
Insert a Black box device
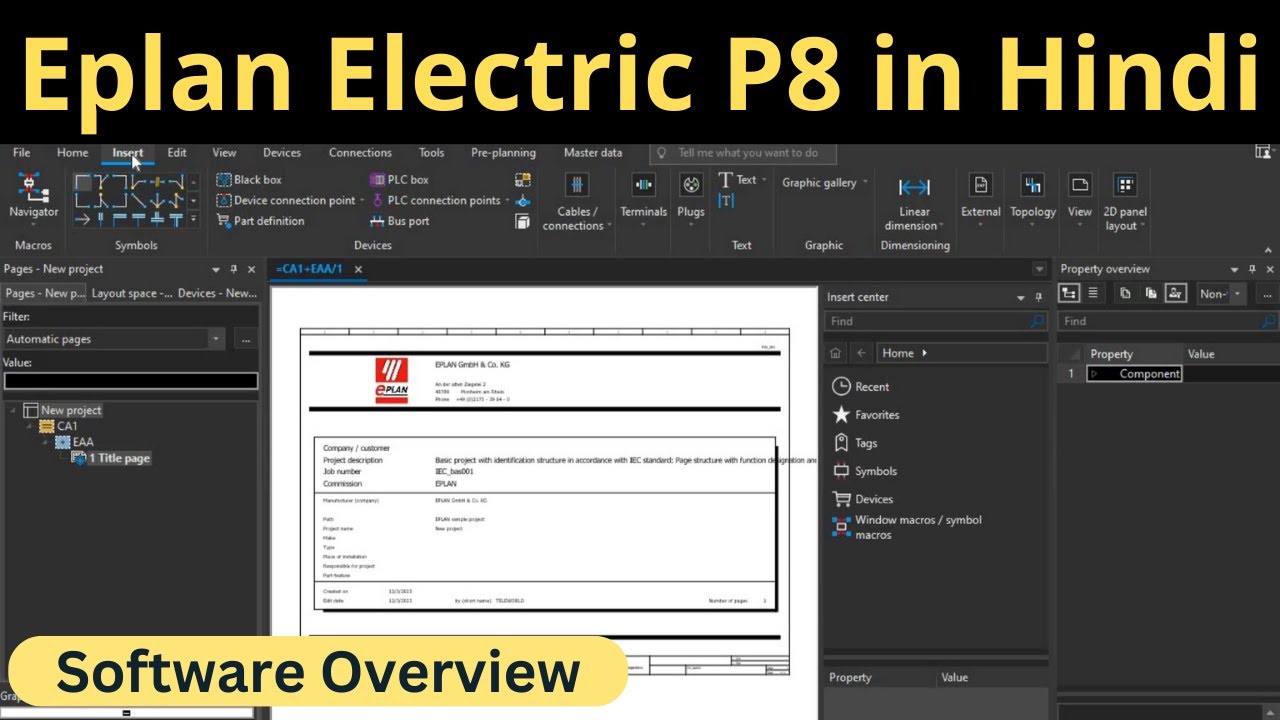249,180
